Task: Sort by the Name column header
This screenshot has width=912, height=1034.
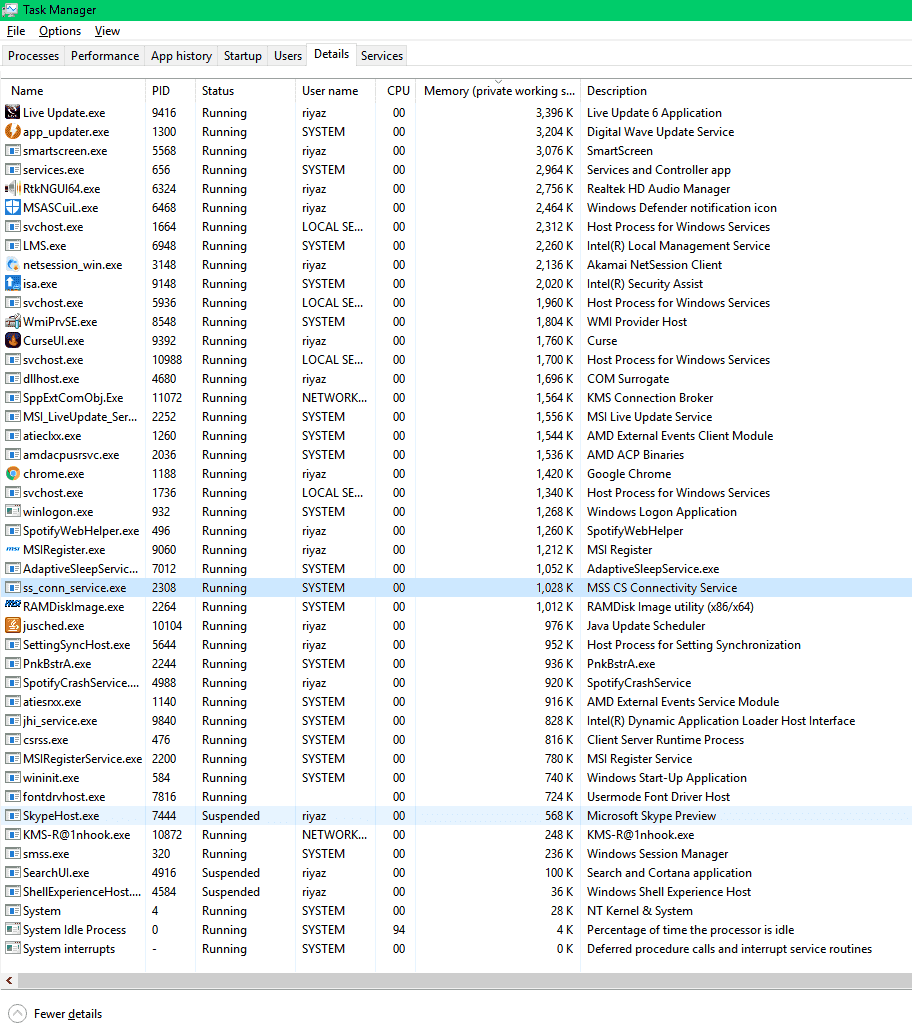Action: coord(73,90)
